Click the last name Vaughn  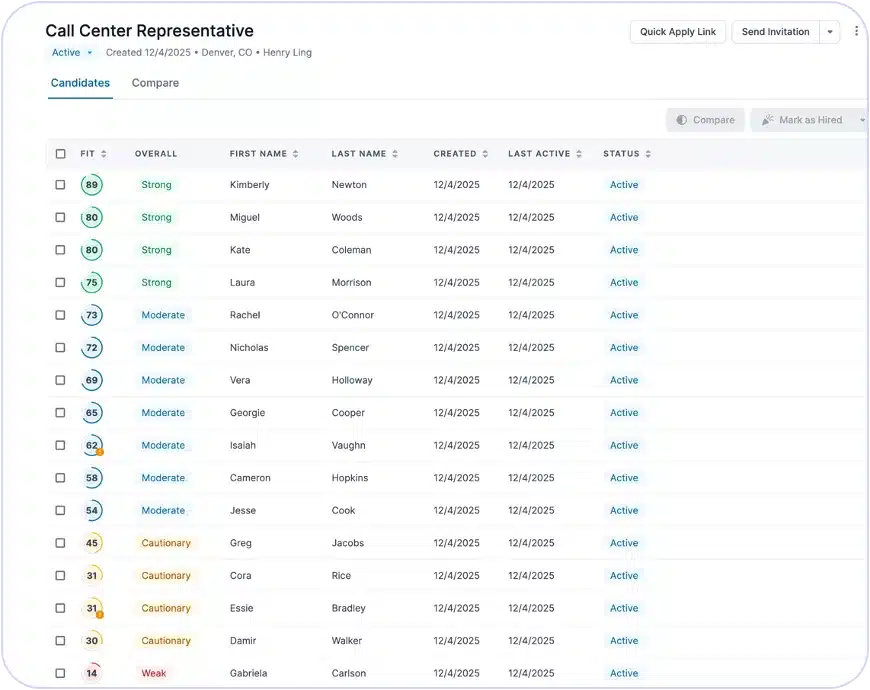pyautogui.click(x=348, y=445)
